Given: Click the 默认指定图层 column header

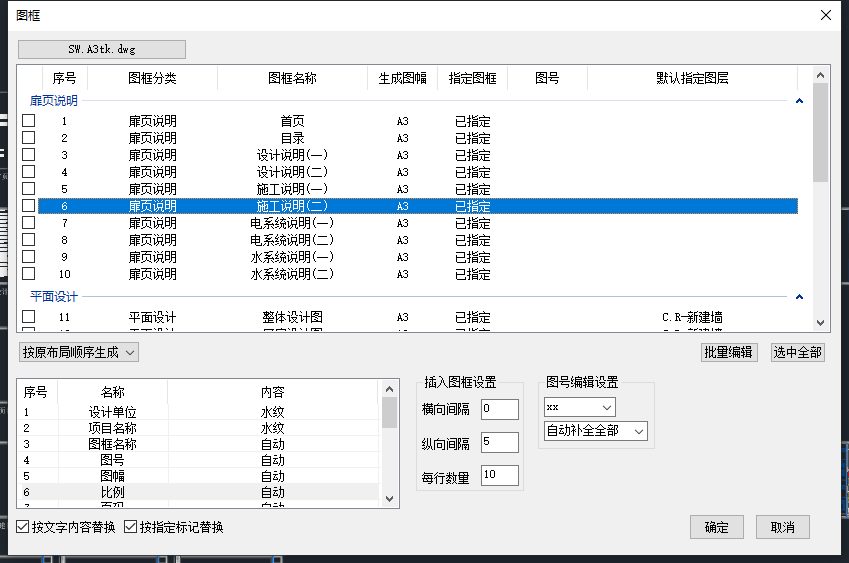Looking at the screenshot, I should coord(692,78).
